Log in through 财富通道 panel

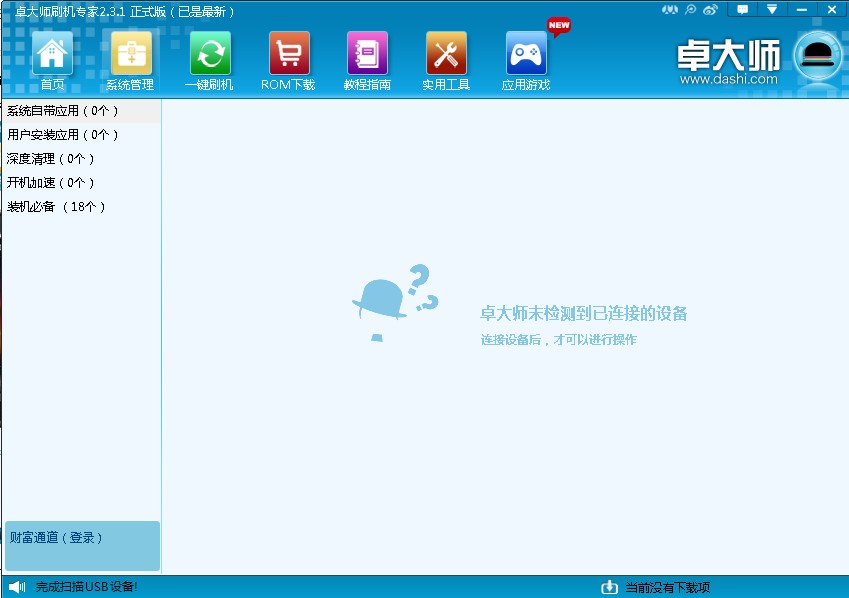pyautogui.click(x=55, y=536)
